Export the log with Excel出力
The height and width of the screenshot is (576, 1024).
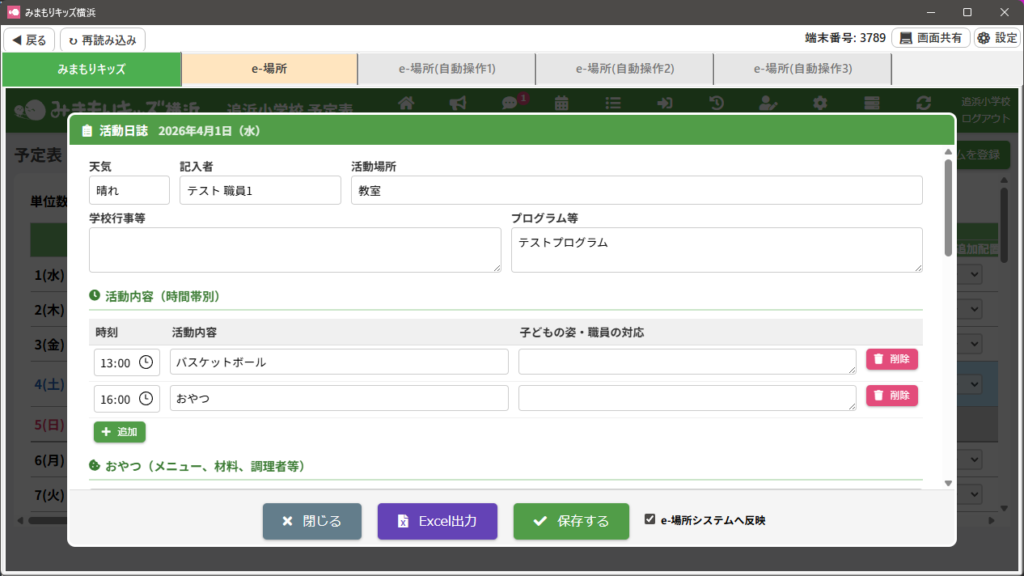(x=437, y=521)
